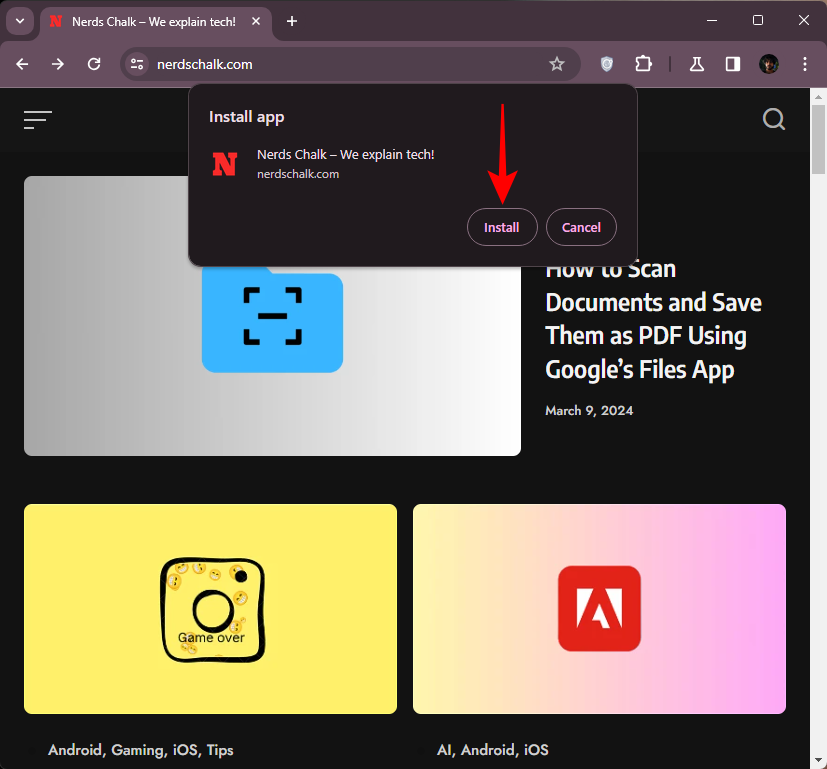The image size is (827, 769).
Task: Open the site hamburger menu
Action: [38, 120]
